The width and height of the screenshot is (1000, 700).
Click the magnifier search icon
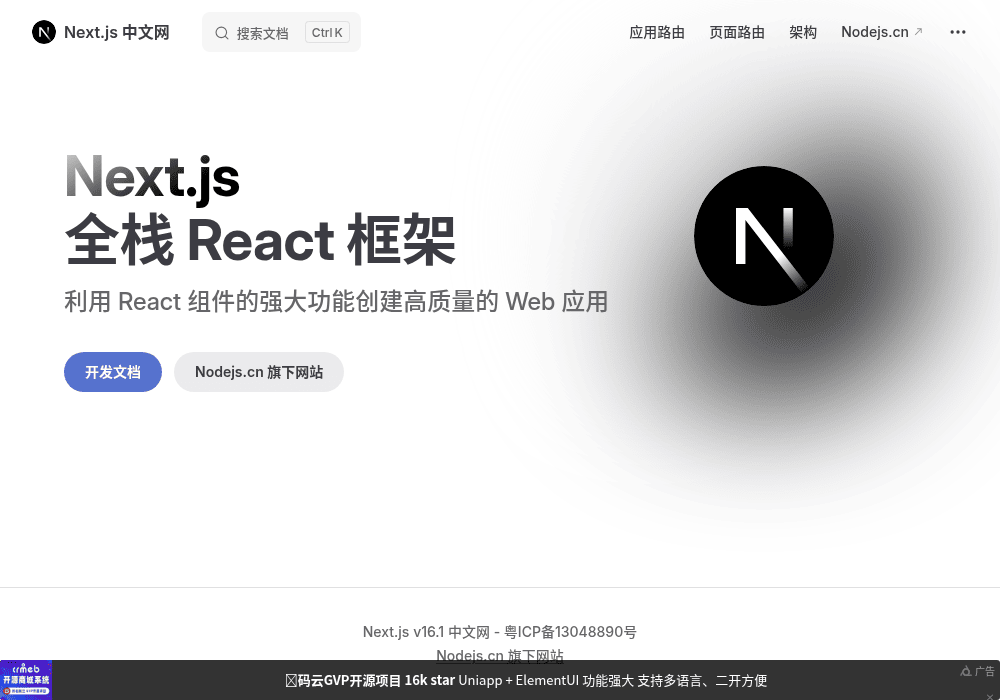(222, 33)
